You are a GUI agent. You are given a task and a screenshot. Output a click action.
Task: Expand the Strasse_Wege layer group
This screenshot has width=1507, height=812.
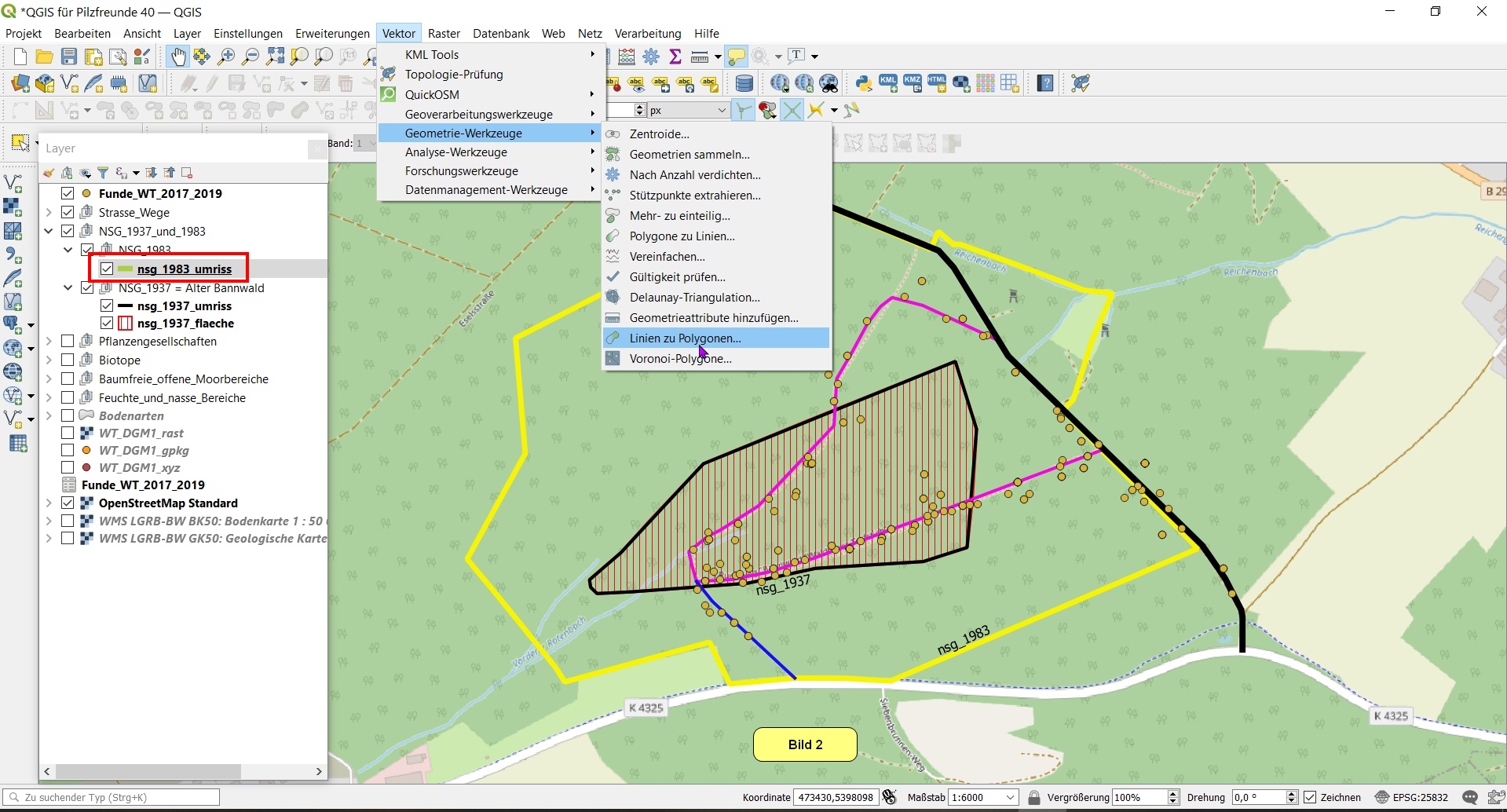point(49,212)
